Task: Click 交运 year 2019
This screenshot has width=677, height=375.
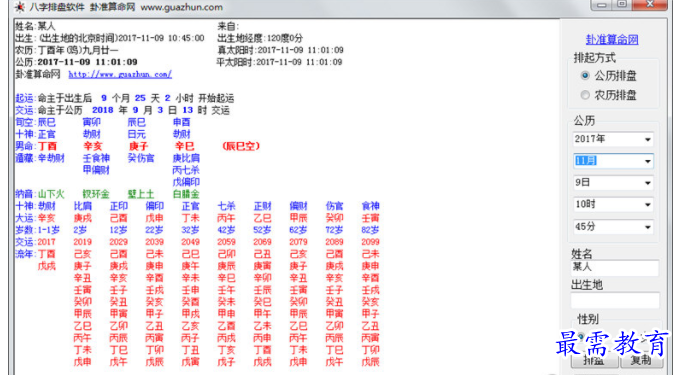Action: point(82,242)
